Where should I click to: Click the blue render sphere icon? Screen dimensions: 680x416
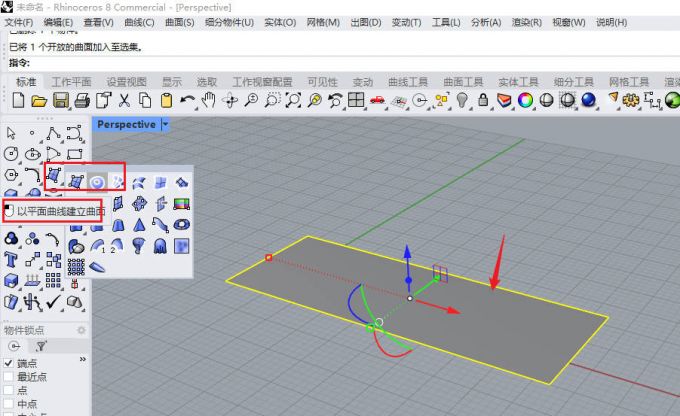pyautogui.click(x=588, y=100)
